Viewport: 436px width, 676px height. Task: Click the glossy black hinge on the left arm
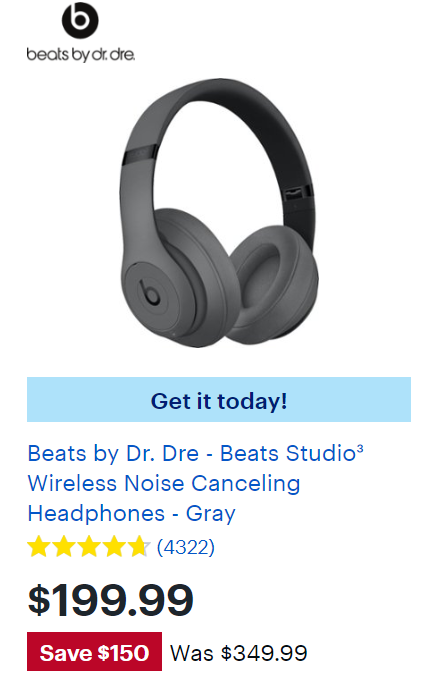click(139, 156)
